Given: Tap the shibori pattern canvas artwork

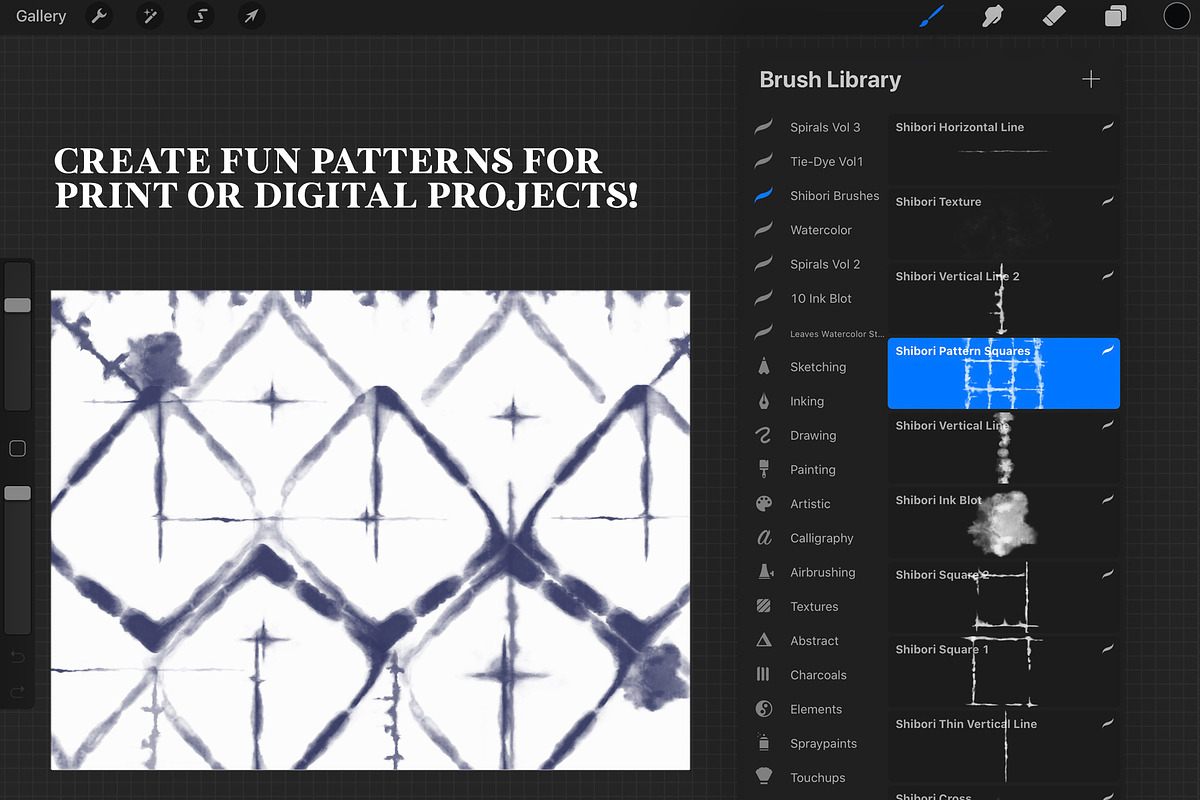Looking at the screenshot, I should pos(370,530).
